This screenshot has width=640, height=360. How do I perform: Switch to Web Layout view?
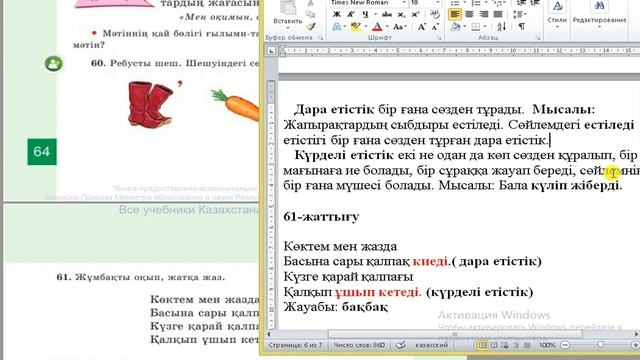505,345
